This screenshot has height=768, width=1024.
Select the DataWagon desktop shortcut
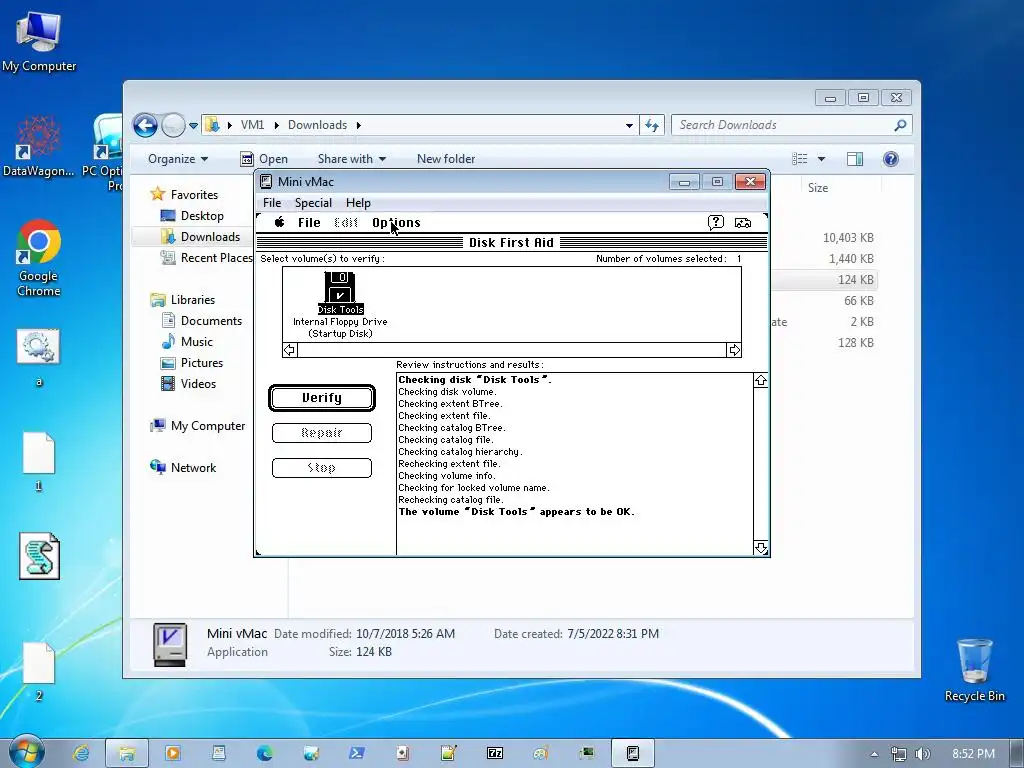pyautogui.click(x=39, y=147)
